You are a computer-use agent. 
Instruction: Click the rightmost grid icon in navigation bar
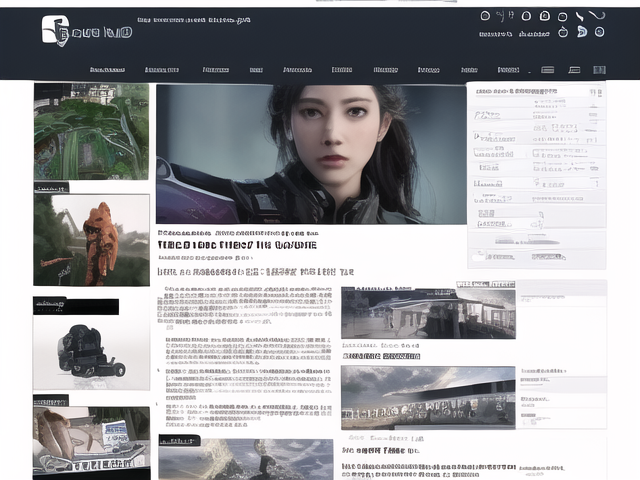[599, 70]
